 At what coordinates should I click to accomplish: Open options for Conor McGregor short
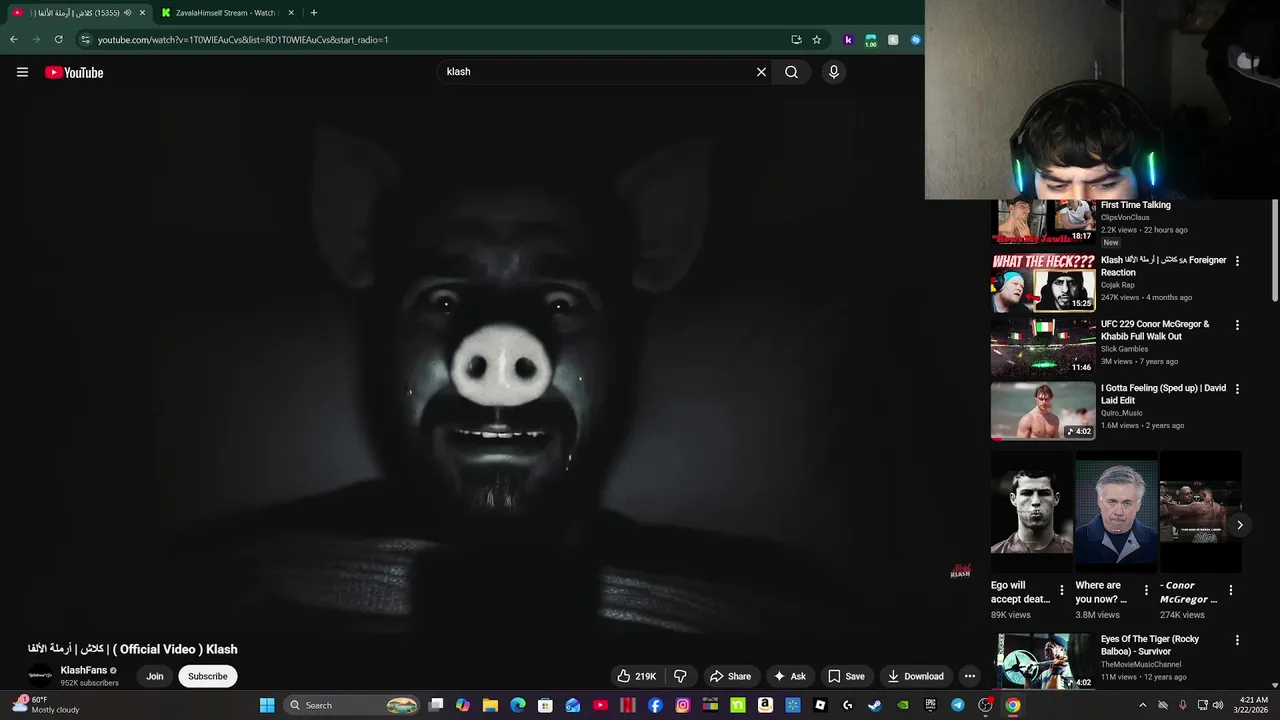click(1231, 590)
